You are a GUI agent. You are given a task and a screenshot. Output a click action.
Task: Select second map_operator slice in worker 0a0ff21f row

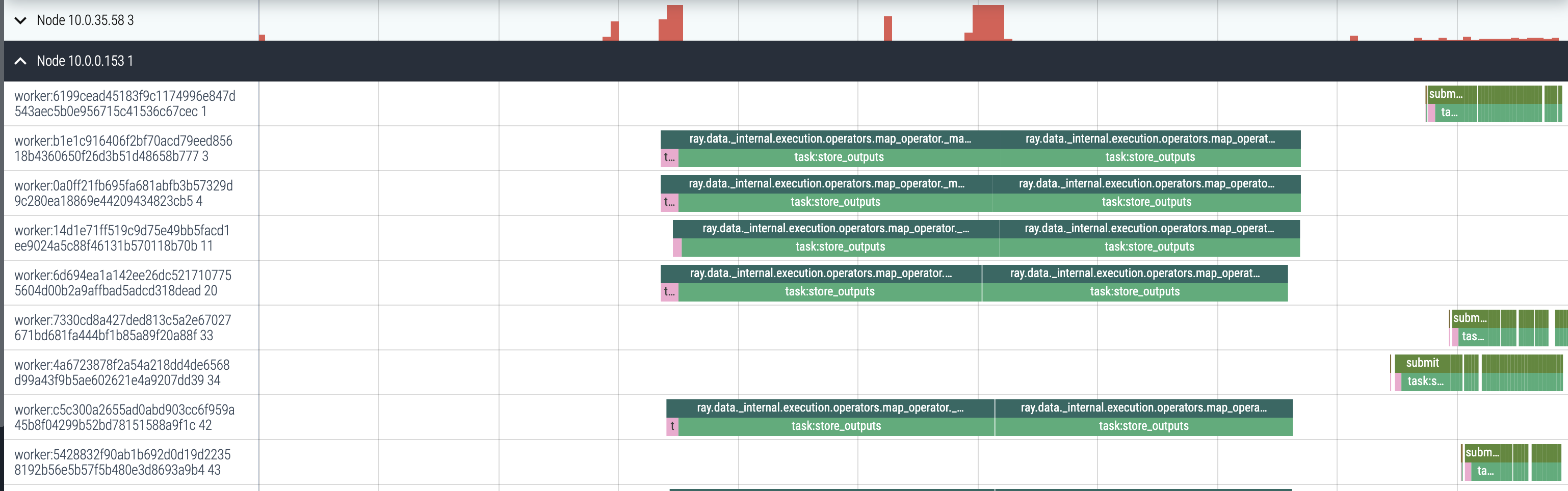tap(1147, 184)
